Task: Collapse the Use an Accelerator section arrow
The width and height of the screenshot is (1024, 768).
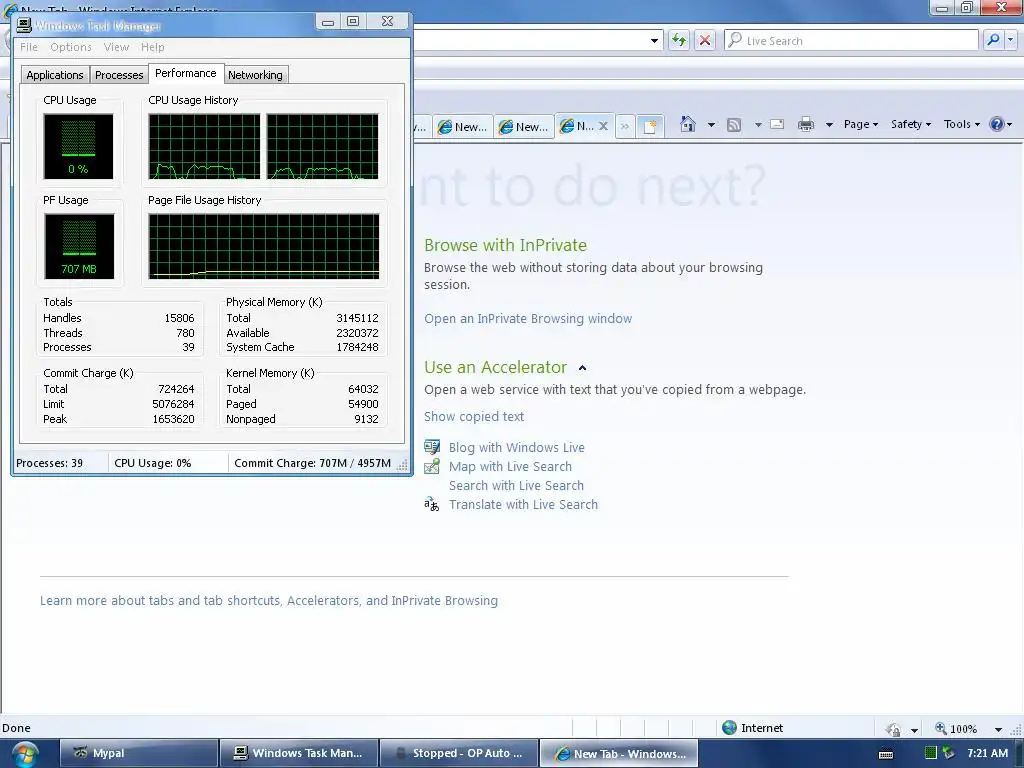Action: (x=583, y=368)
